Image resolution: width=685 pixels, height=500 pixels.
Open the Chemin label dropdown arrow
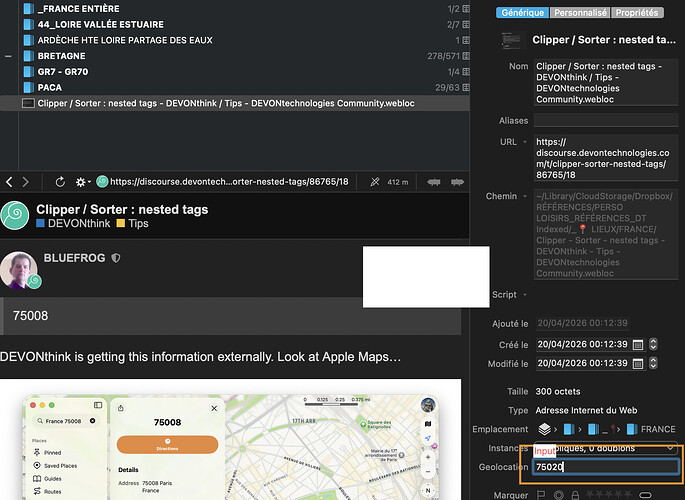point(525,196)
